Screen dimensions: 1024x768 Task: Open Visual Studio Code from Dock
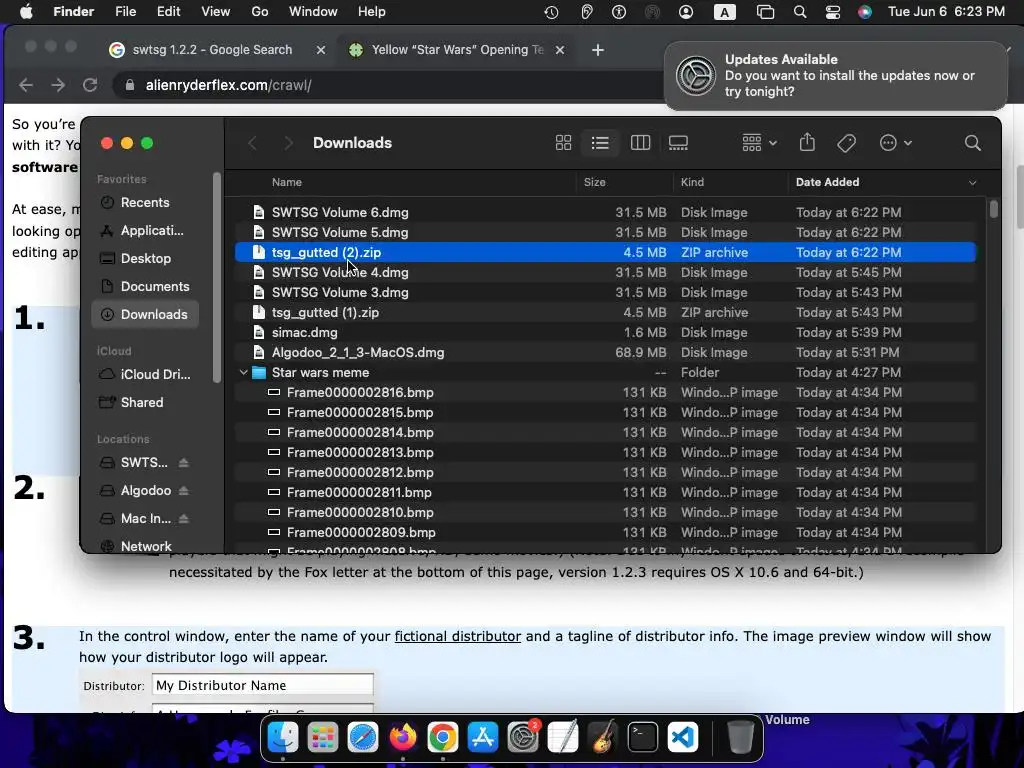click(x=683, y=737)
